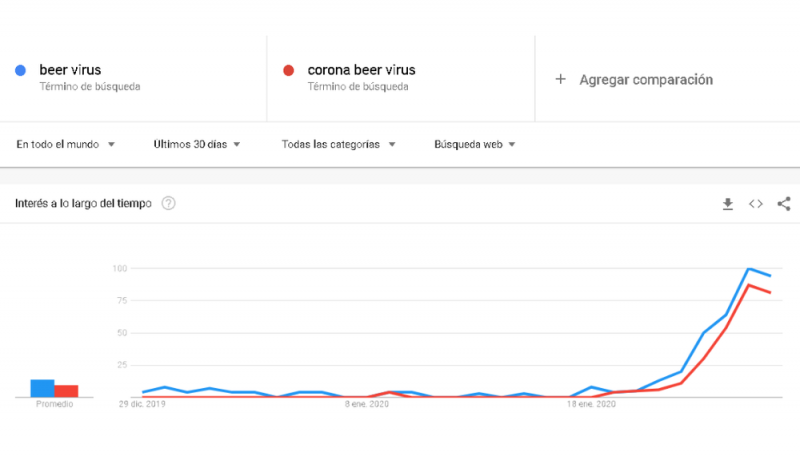Click 'Agregar comparación' text
800x456 pixels.
[x=646, y=79]
